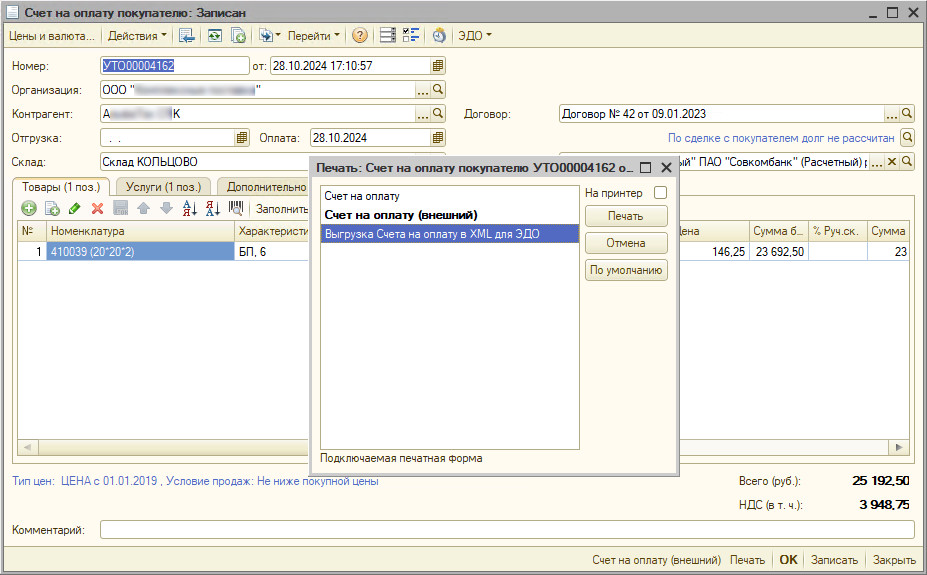The height and width of the screenshot is (575, 927).
Task: Sort goods descending Я-А icon
Action: (x=213, y=208)
